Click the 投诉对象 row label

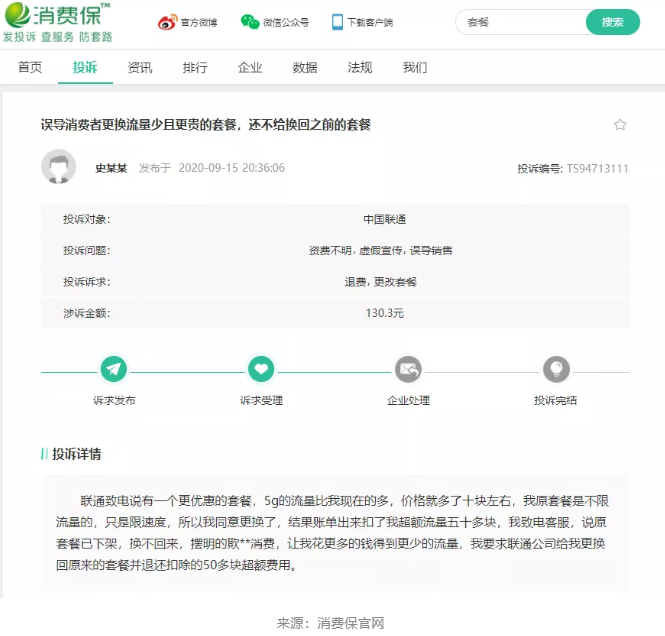point(87,219)
